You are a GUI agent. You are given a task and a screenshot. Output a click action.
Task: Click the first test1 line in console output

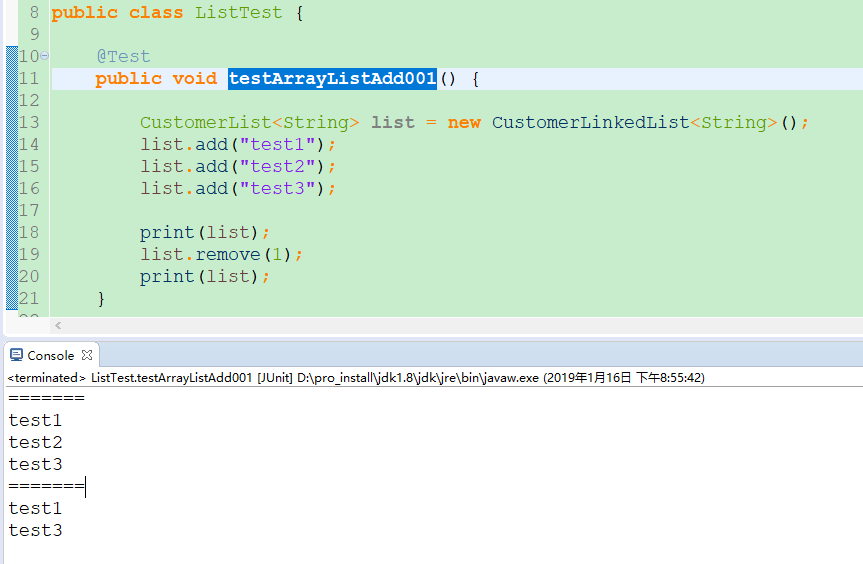(35, 420)
